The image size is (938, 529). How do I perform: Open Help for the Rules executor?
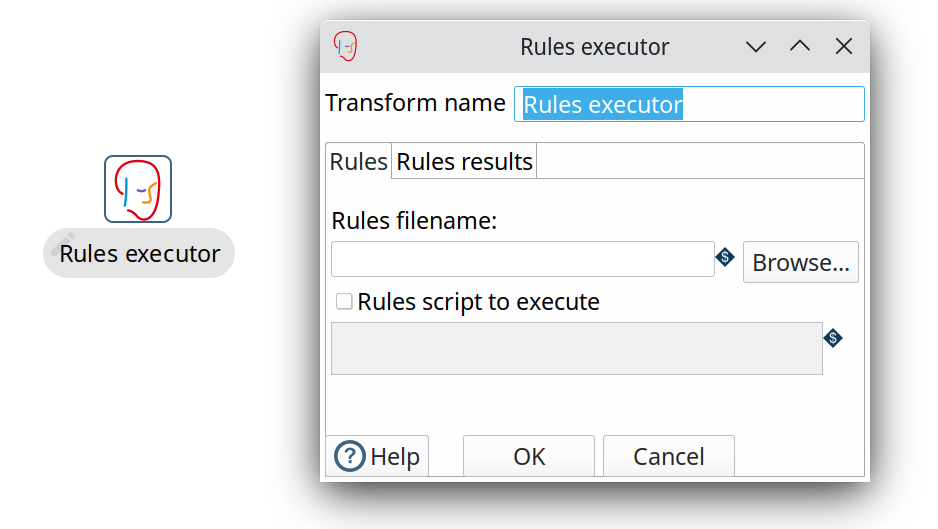tap(378, 456)
